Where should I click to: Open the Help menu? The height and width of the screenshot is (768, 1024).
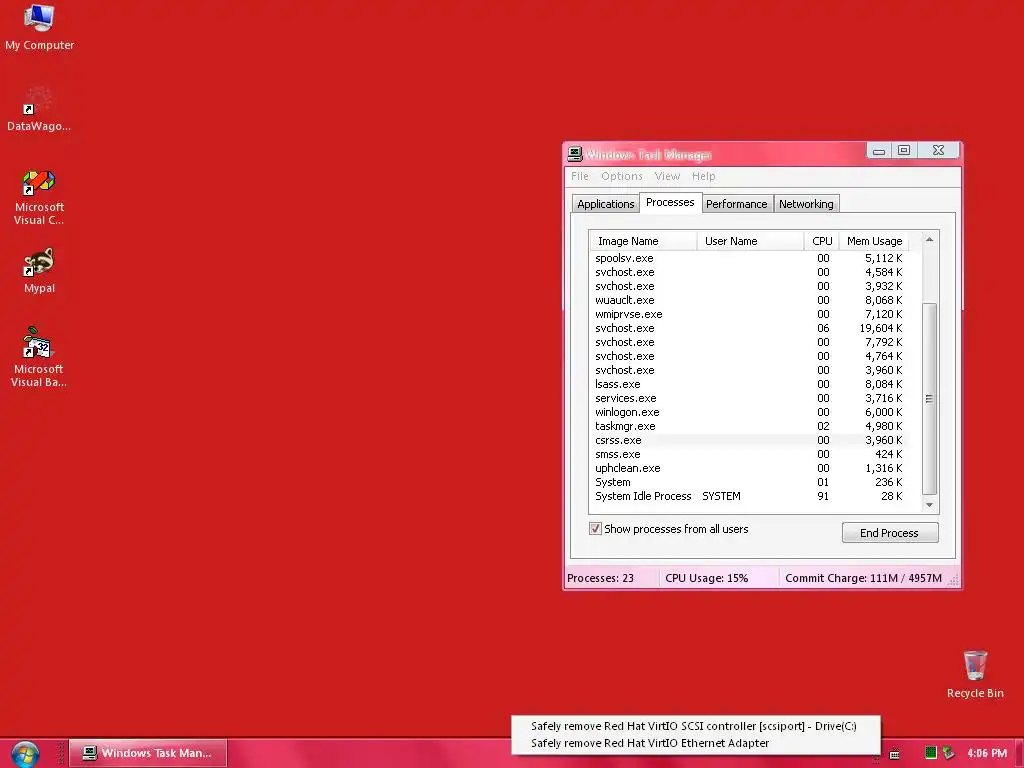[x=703, y=176]
